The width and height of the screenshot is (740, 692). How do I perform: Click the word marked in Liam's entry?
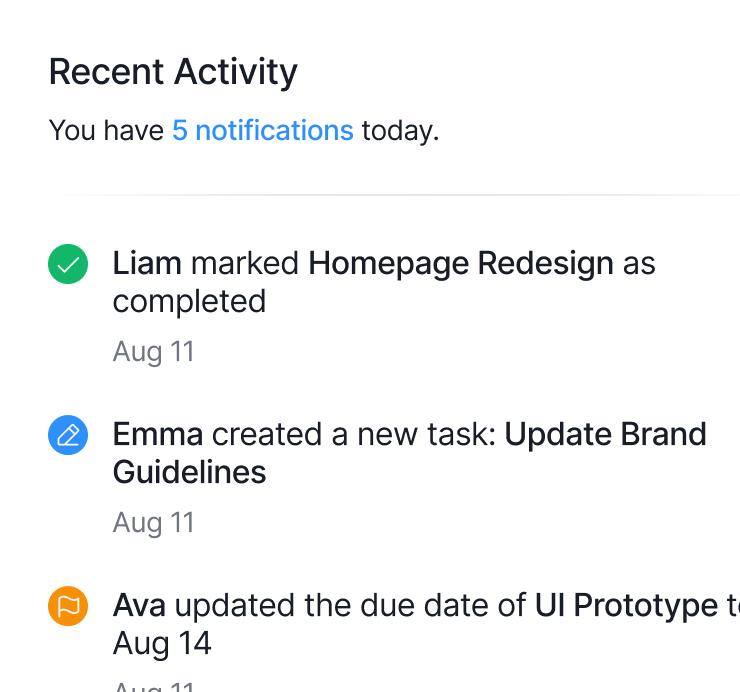point(245,264)
